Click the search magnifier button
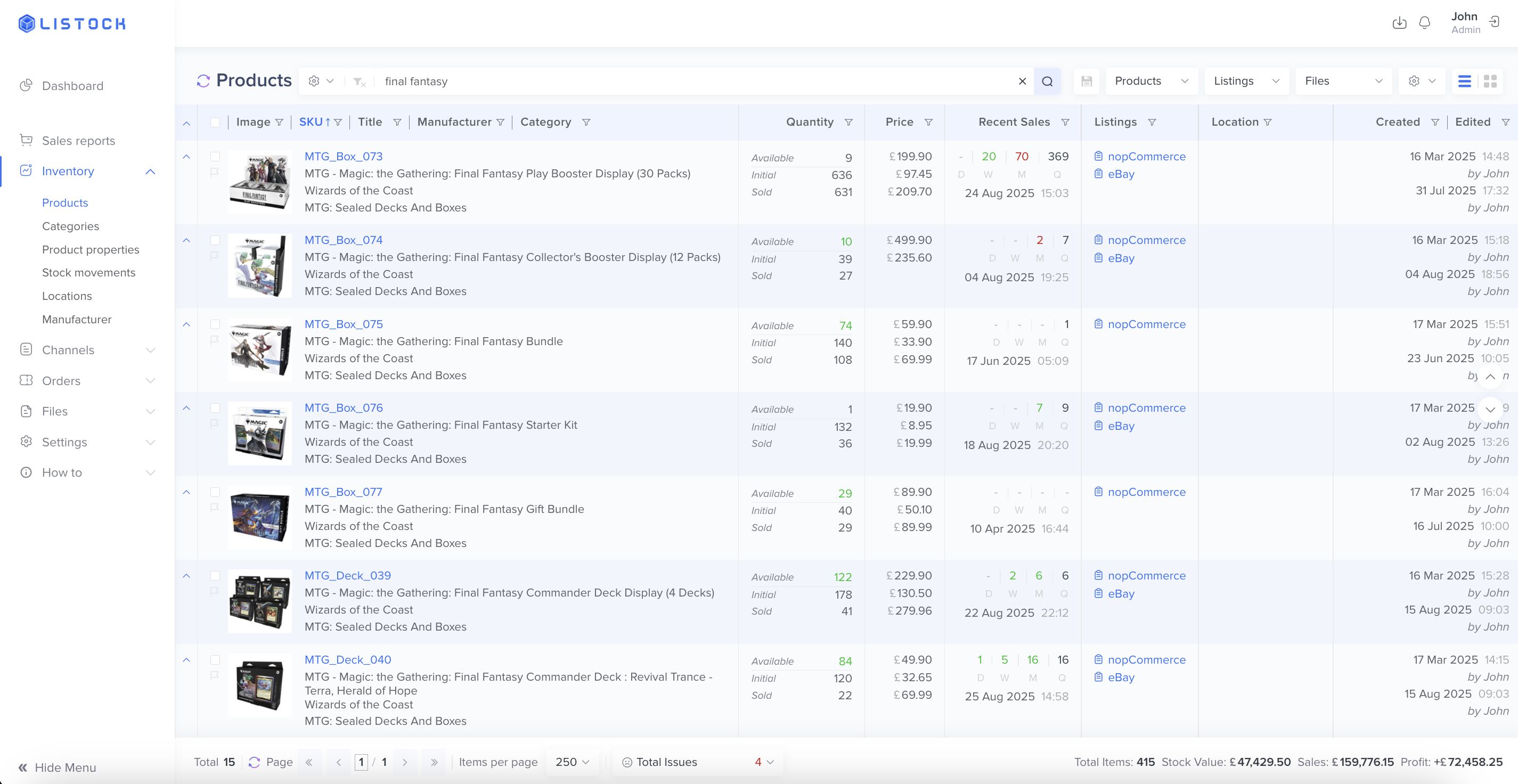Viewport: 1518px width, 784px height. tap(1047, 81)
